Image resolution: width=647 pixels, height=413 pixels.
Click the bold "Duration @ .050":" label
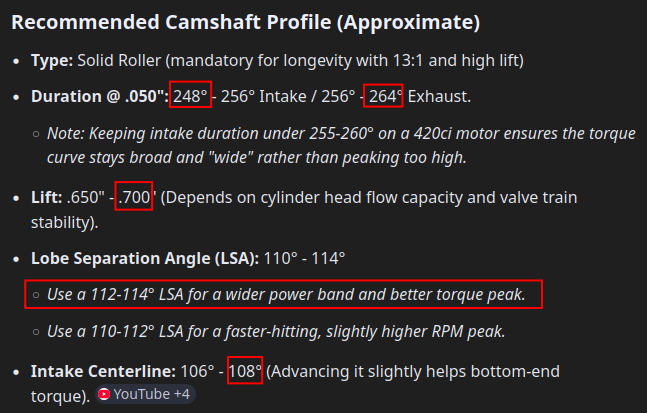98,96
